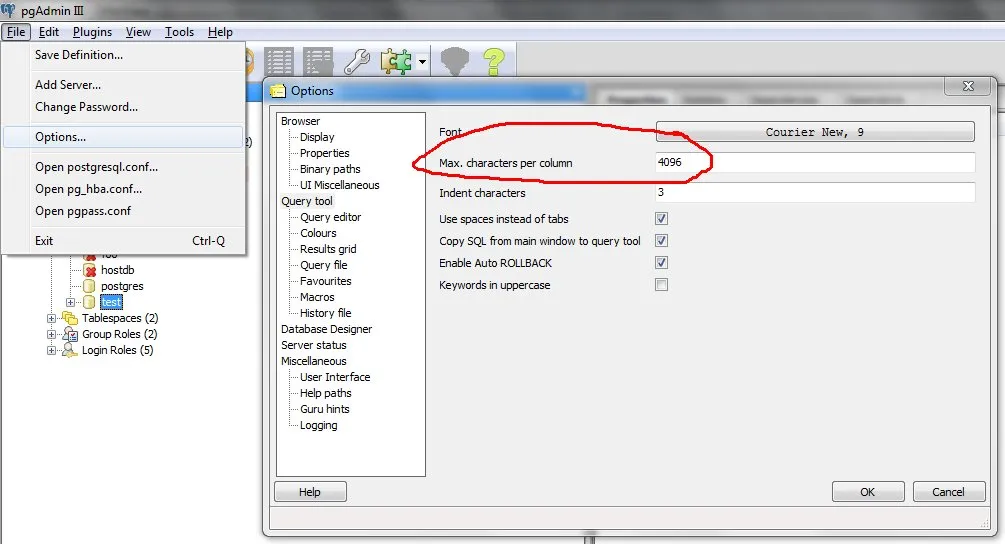Image resolution: width=1005 pixels, height=544 pixels.
Task: Open the View menu
Action: (138, 32)
